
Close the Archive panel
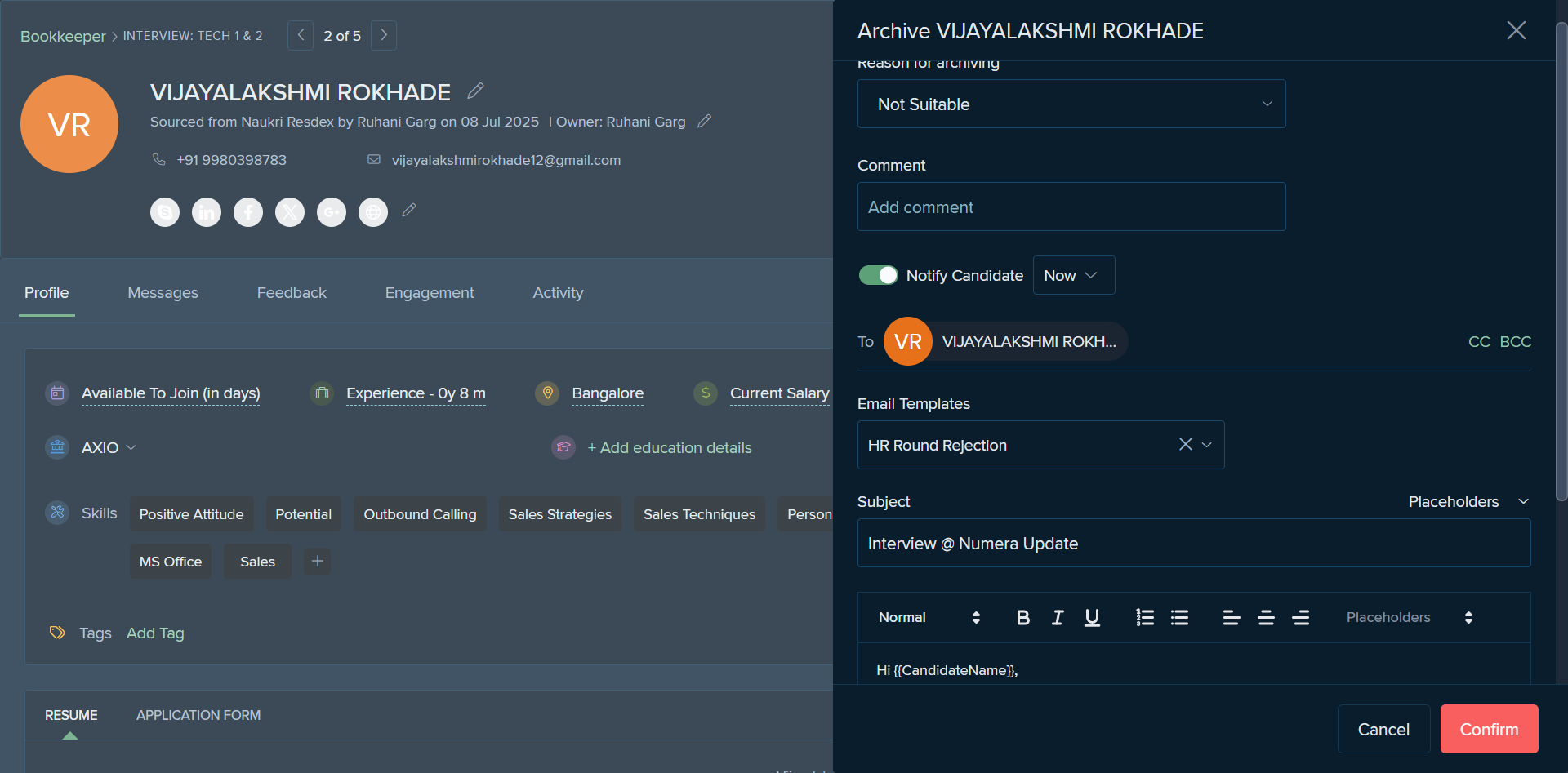point(1517,30)
